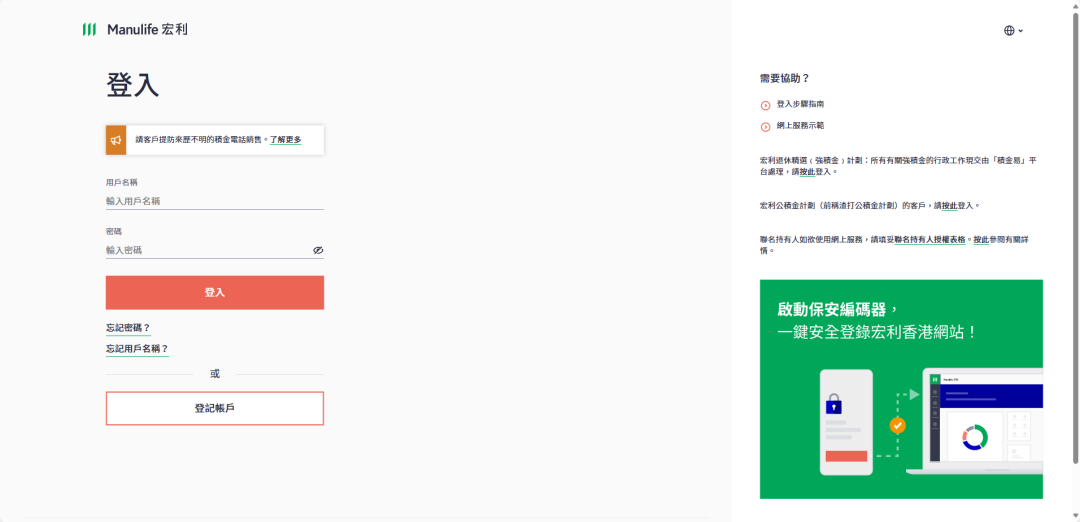Open the 忘記密碼？ link
The height and width of the screenshot is (522, 1080).
[x=128, y=328]
